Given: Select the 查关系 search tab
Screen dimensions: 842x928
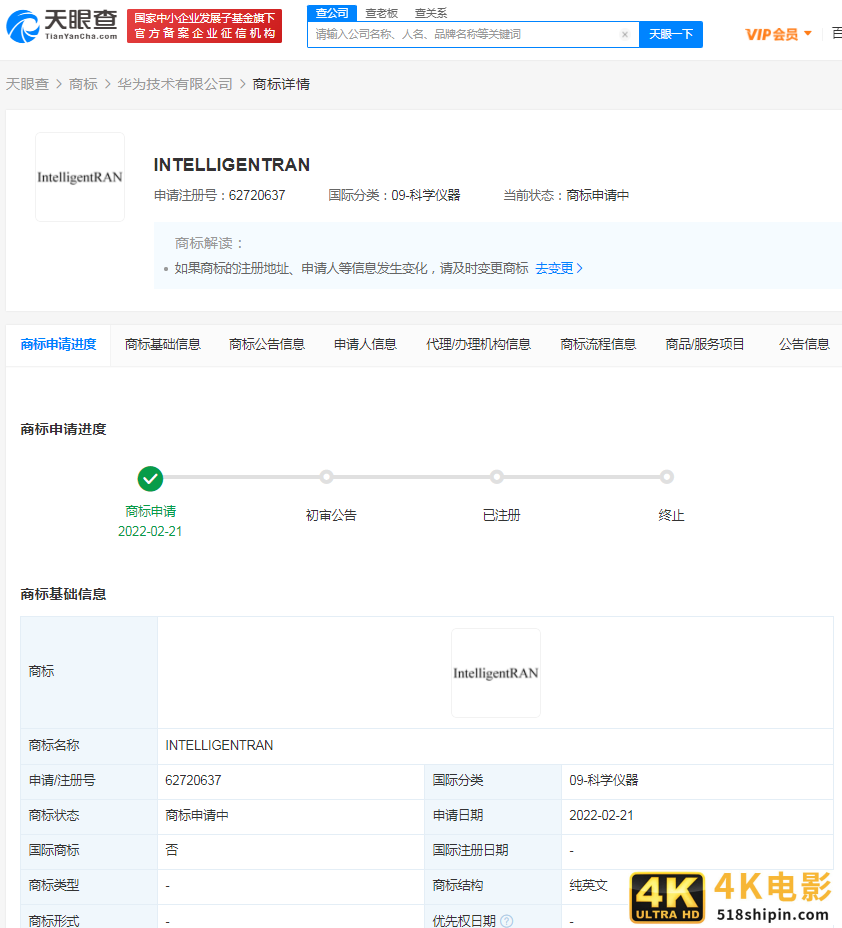Looking at the screenshot, I should [x=431, y=13].
